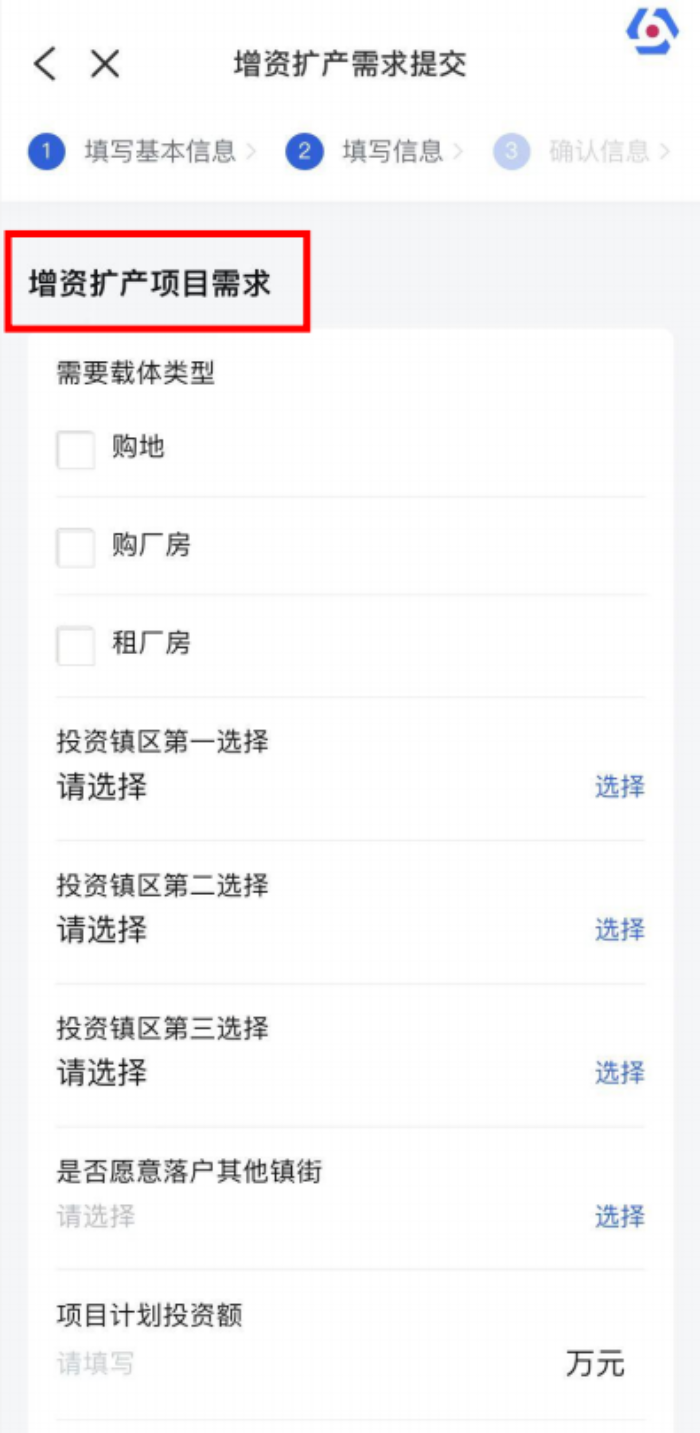Click the 增资扩产项目需求 section heading
The image size is (700, 1433).
150,284
